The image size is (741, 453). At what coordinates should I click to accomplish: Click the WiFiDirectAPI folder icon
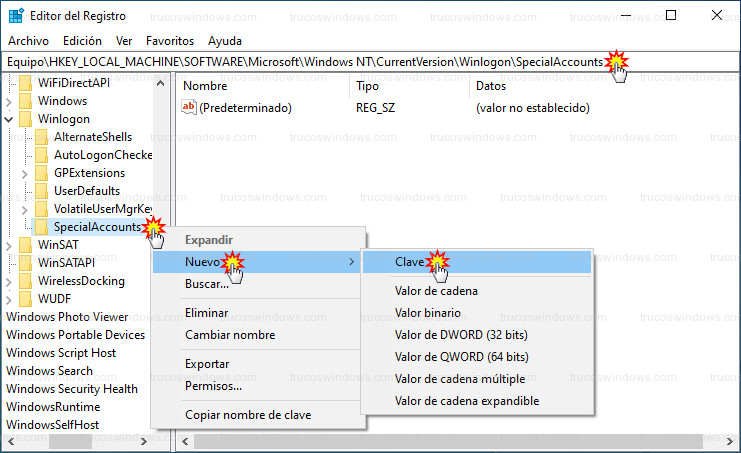25,83
